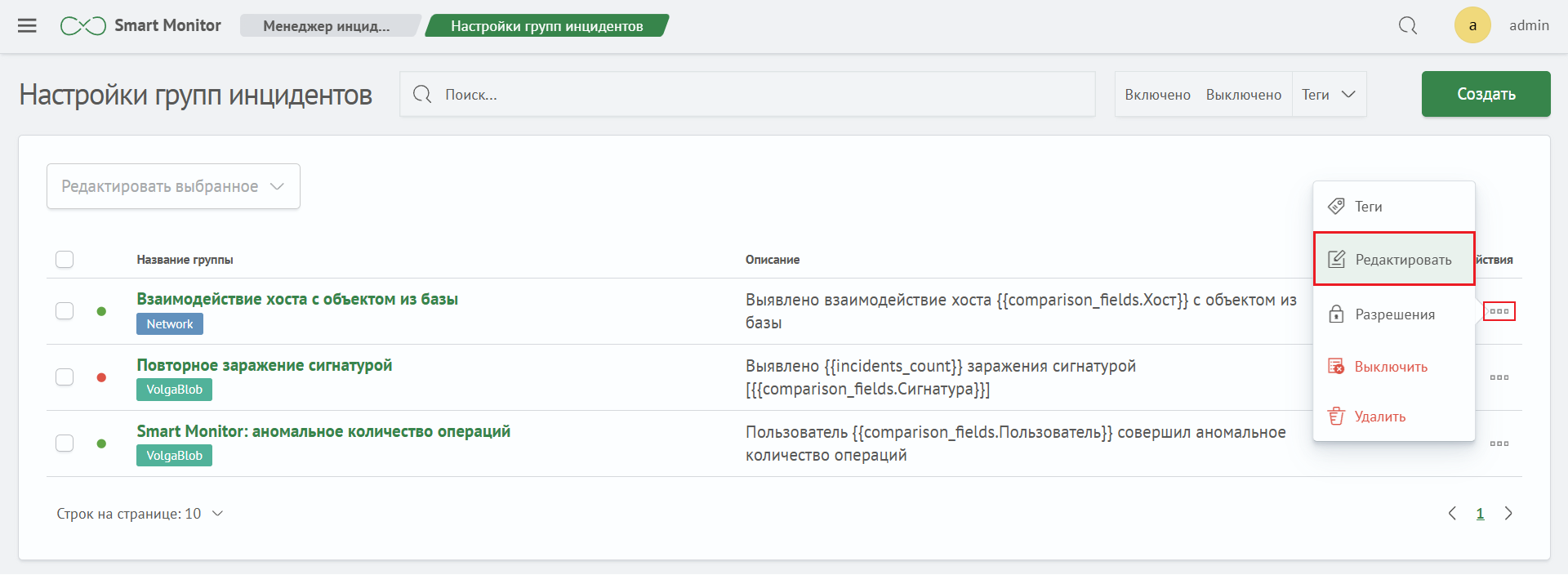
Task: Open the Теги filter dropdown
Action: [x=1328, y=95]
